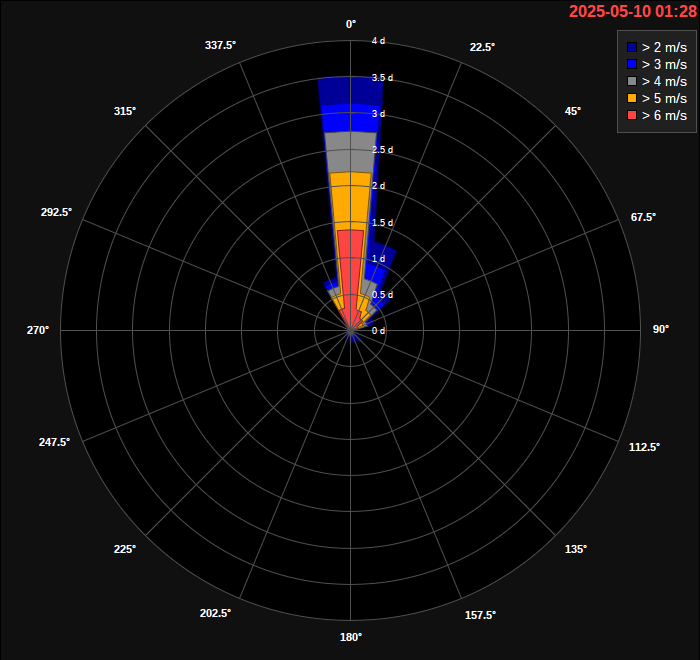The image size is (700, 660).
Task: Click the 202.5° direction label
Action: (x=215, y=613)
